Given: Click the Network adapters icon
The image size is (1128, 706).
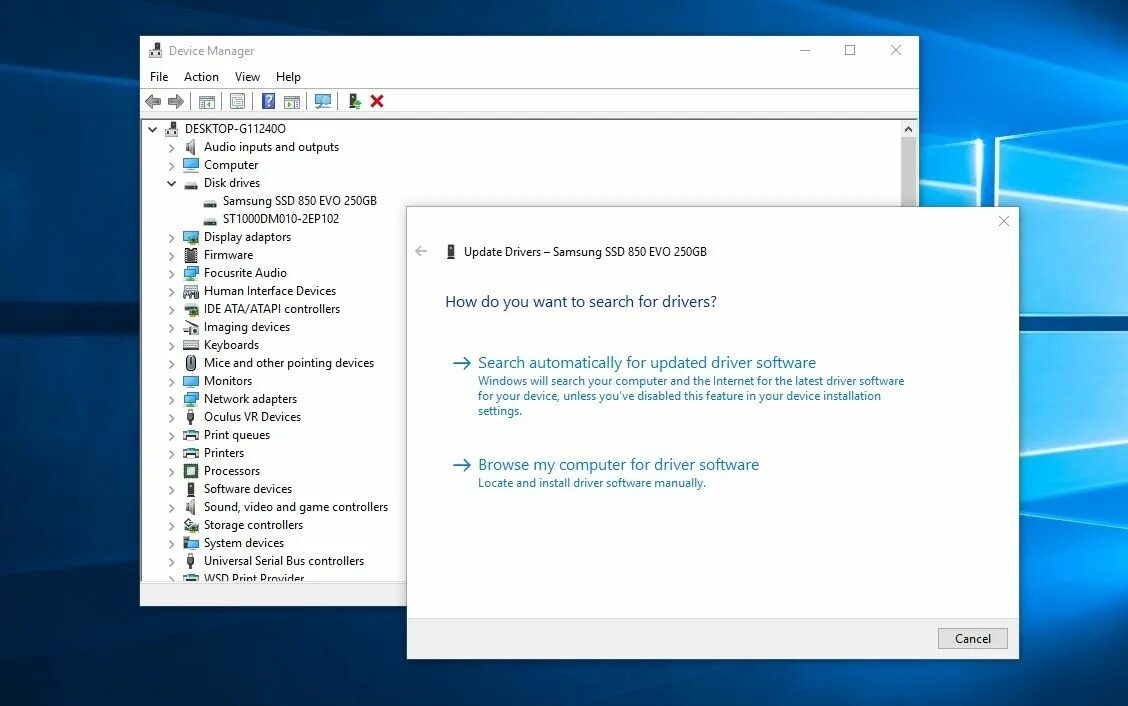Looking at the screenshot, I should pos(191,399).
